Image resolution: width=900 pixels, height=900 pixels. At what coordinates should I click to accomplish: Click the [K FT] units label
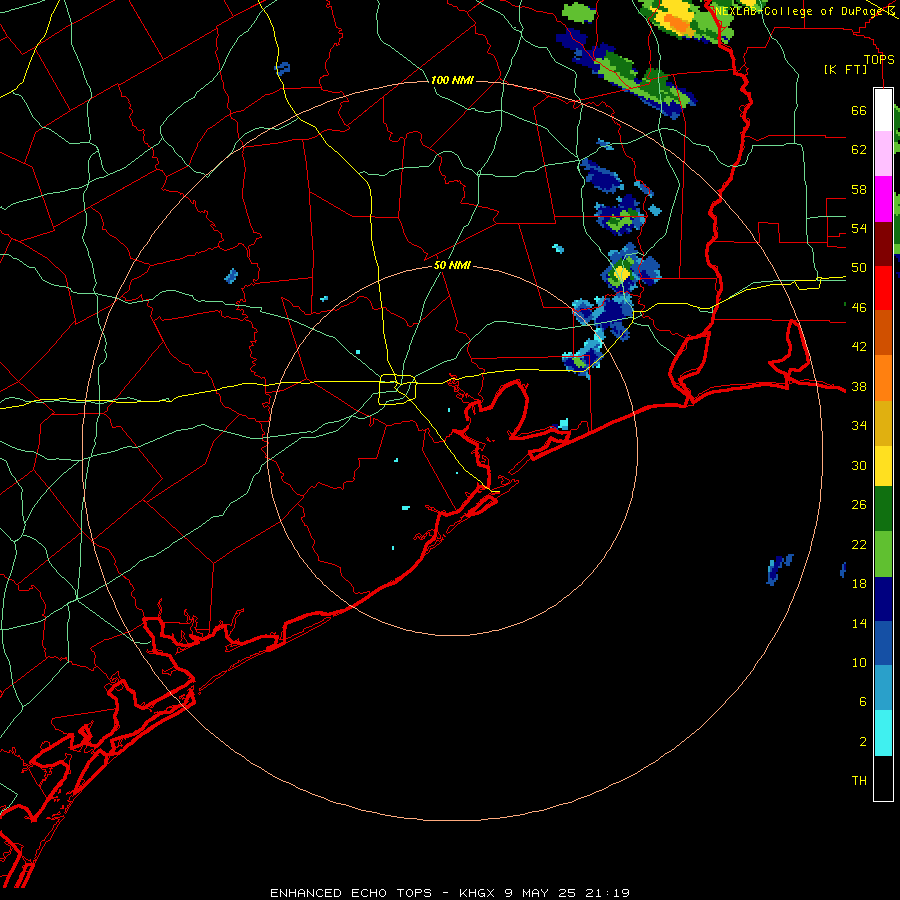coord(845,69)
